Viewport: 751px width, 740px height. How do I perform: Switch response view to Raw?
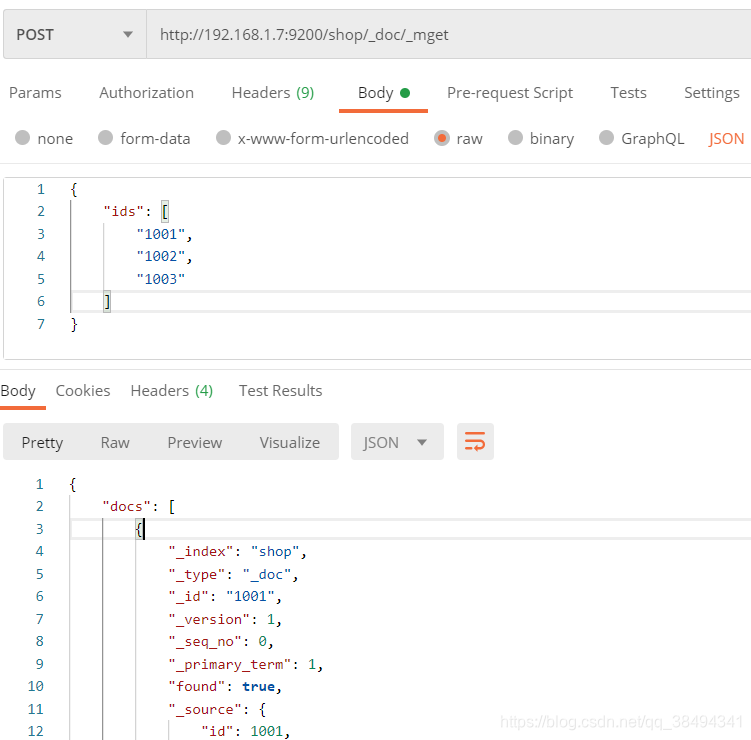[115, 442]
